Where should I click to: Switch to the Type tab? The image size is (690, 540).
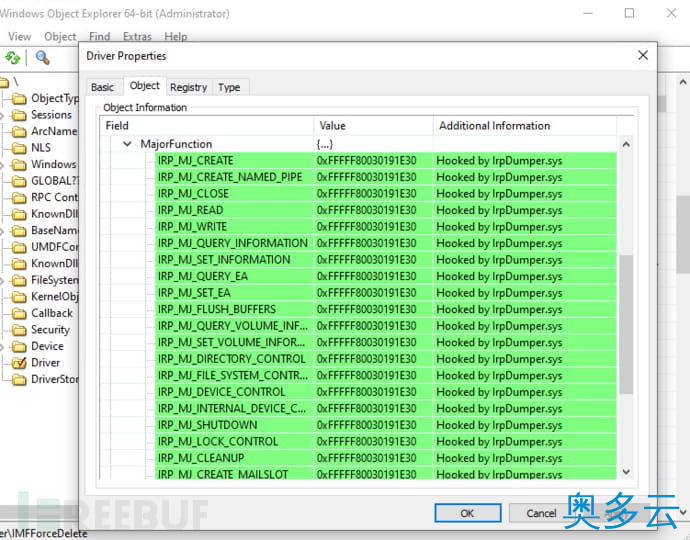coord(229,87)
